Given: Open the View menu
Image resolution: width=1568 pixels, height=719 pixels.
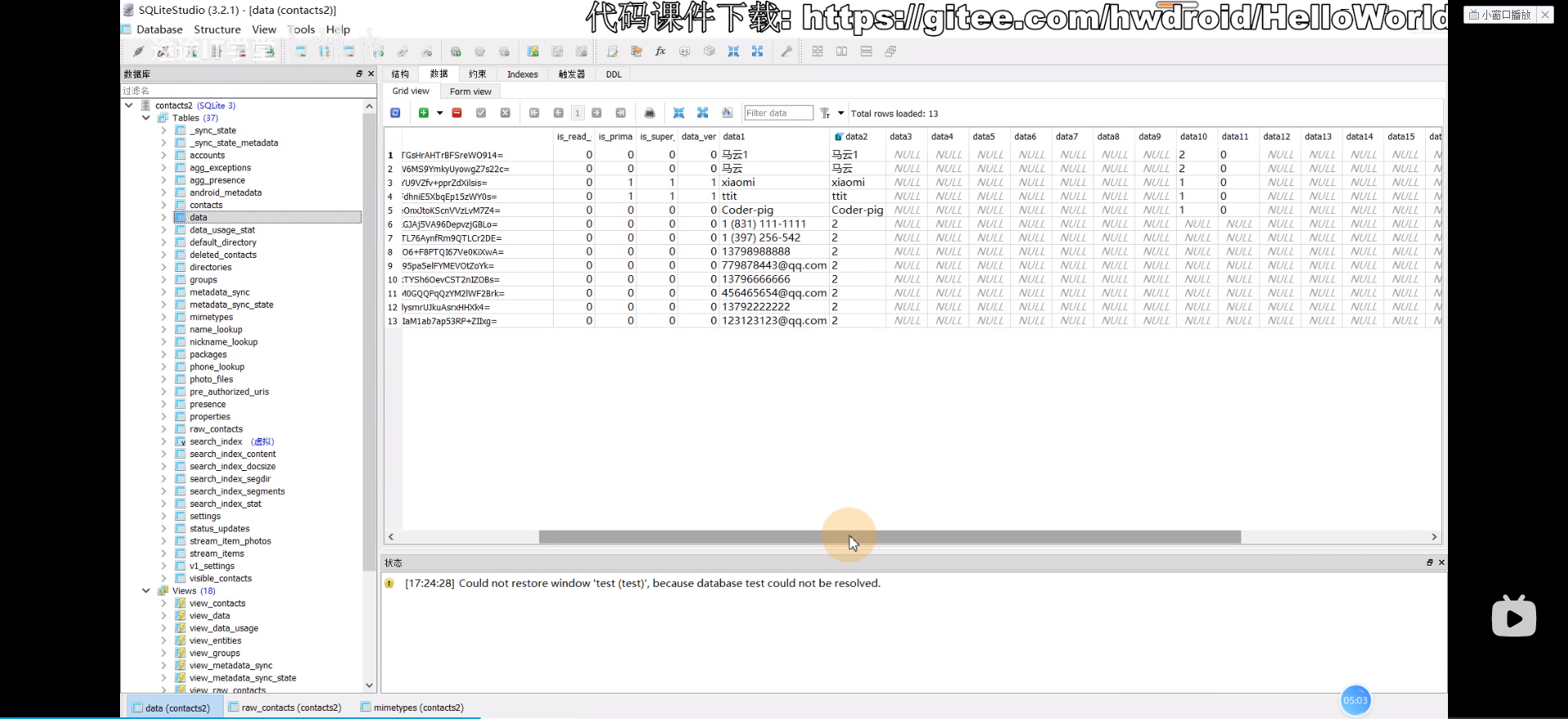Looking at the screenshot, I should pyautogui.click(x=264, y=29).
